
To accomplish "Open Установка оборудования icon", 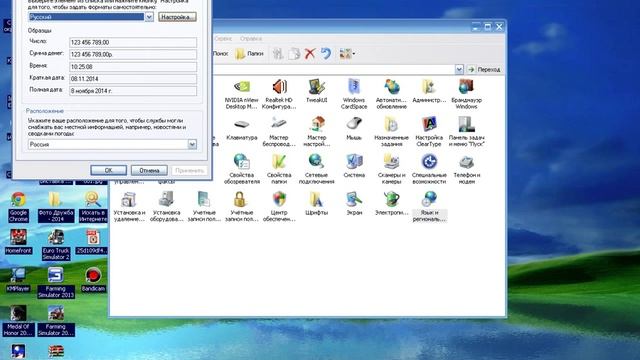I will coord(167,207).
